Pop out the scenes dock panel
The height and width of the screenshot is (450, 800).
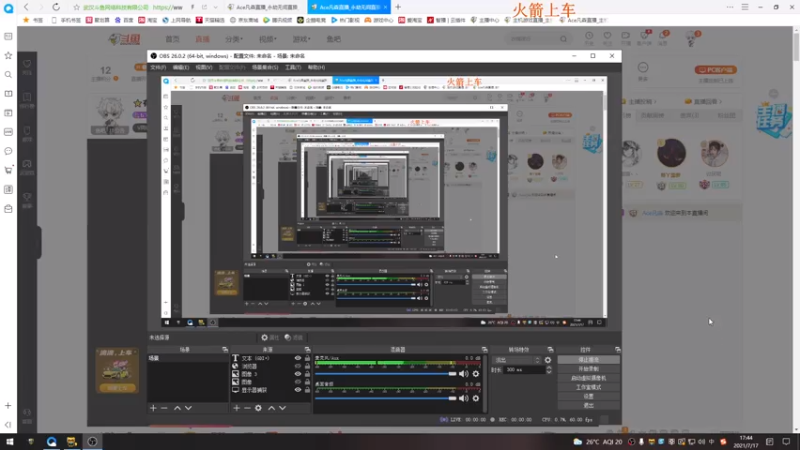point(225,349)
